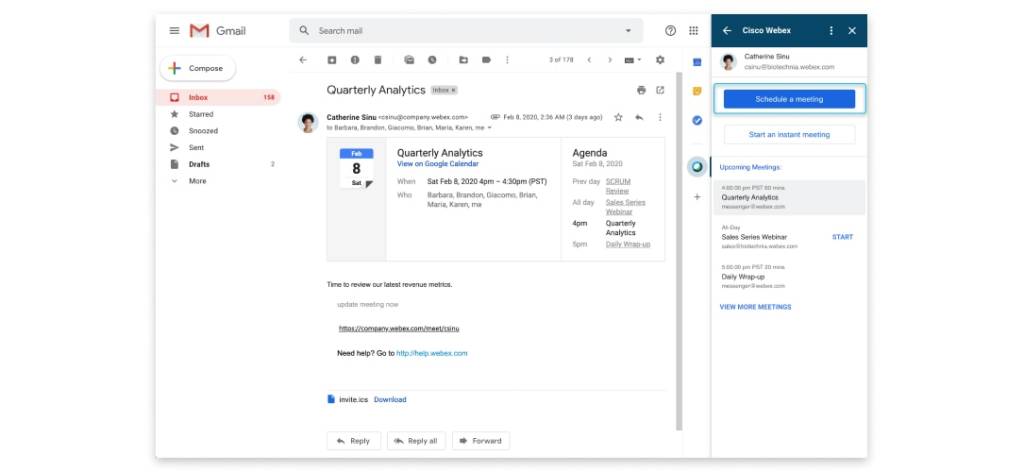
Task: Go back in Cisco Webex panel
Action: pyautogui.click(x=727, y=31)
